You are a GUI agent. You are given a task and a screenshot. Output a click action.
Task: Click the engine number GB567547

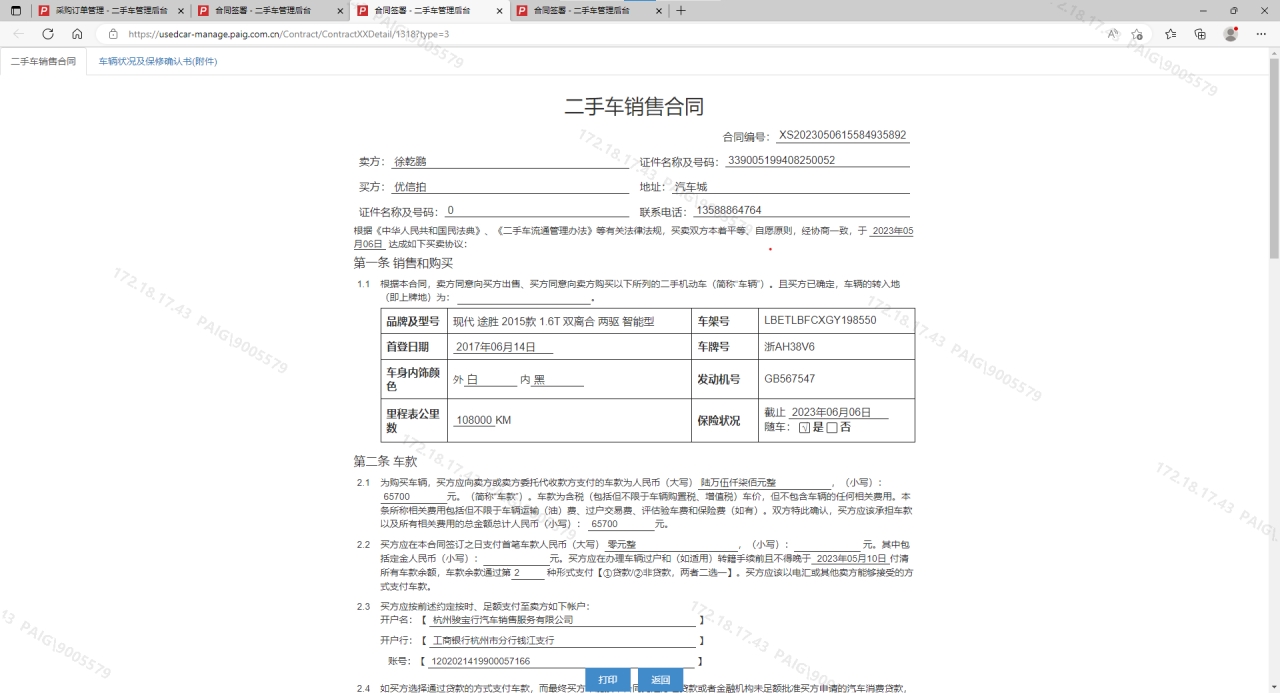(789, 379)
